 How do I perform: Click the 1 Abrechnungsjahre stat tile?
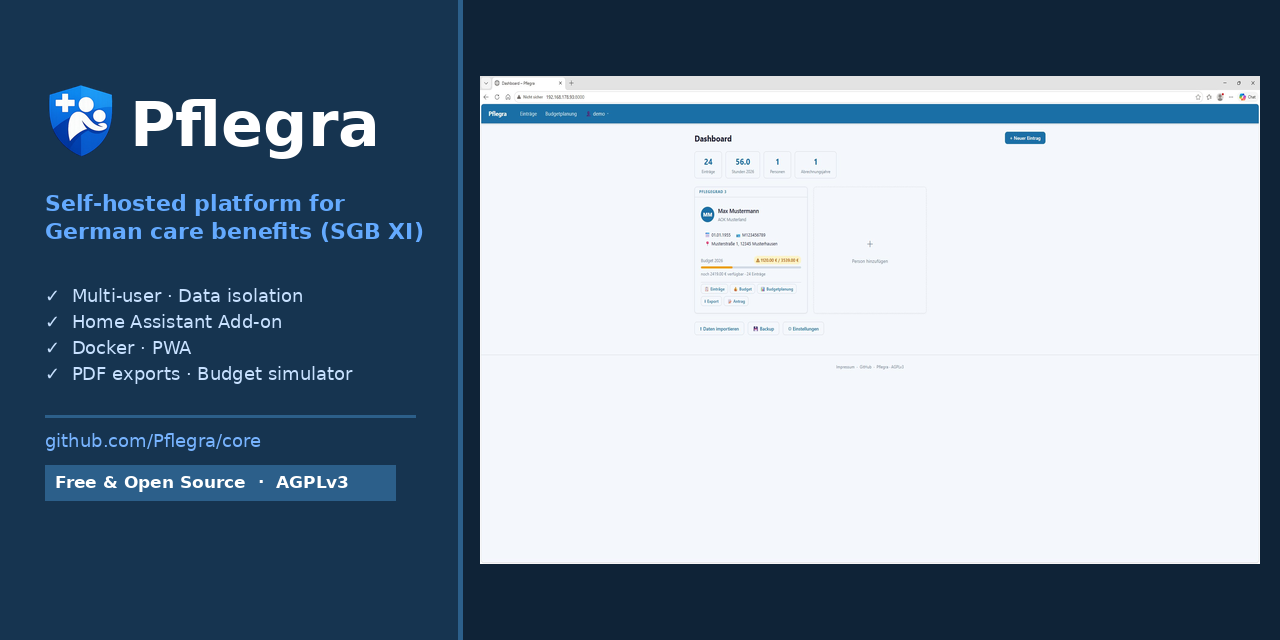tap(815, 165)
